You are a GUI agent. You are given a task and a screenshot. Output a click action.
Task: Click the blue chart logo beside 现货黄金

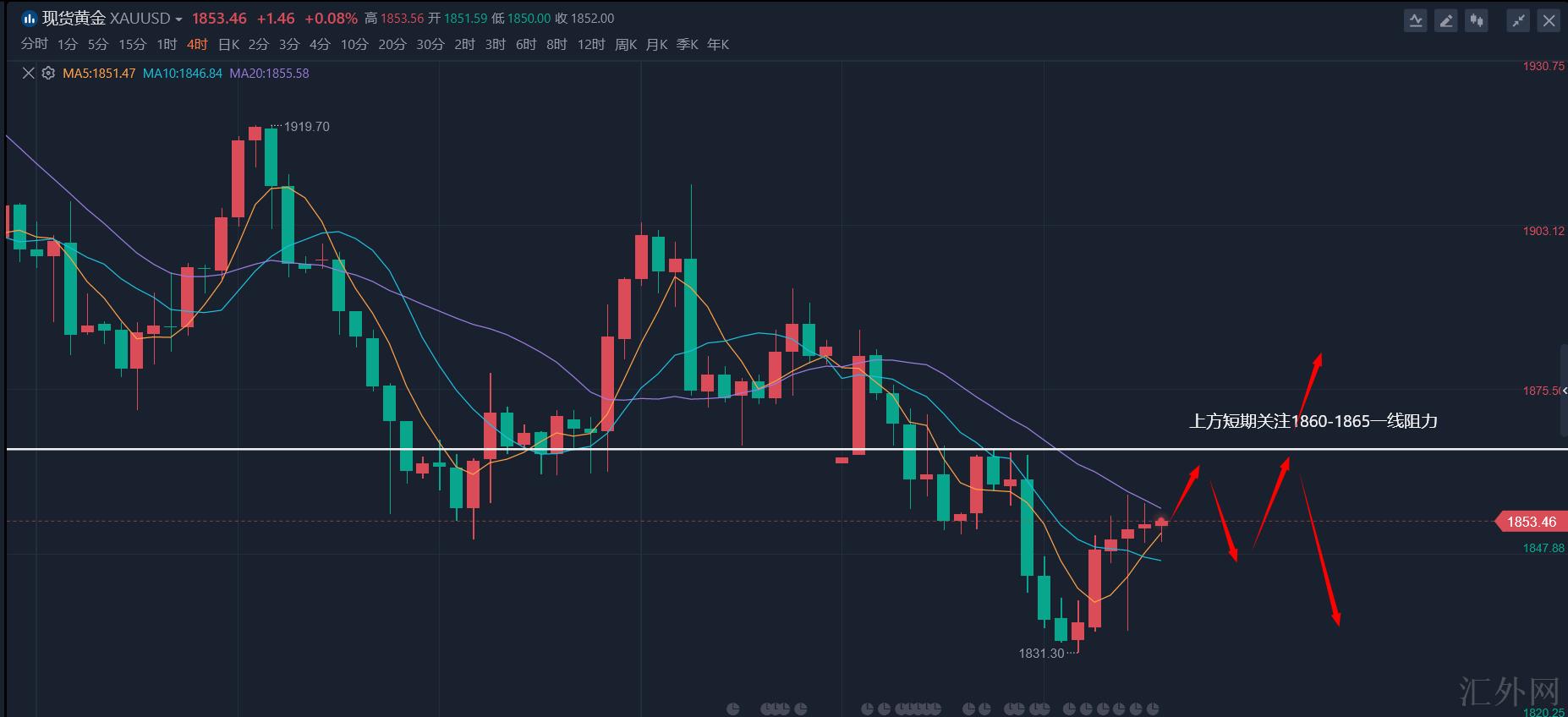click(30, 19)
